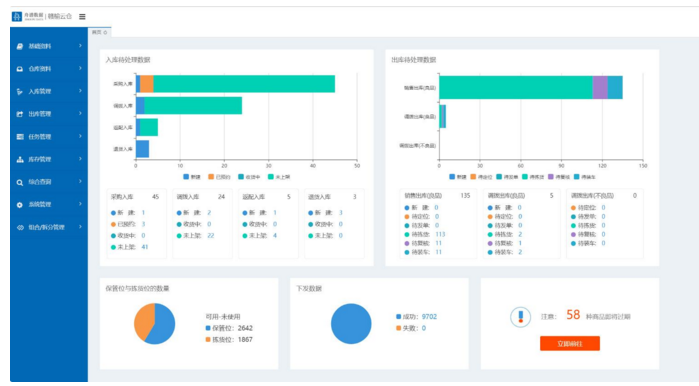699x386 pixels.
Task: Click the blue 保管位 pie slice
Action: [163, 325]
